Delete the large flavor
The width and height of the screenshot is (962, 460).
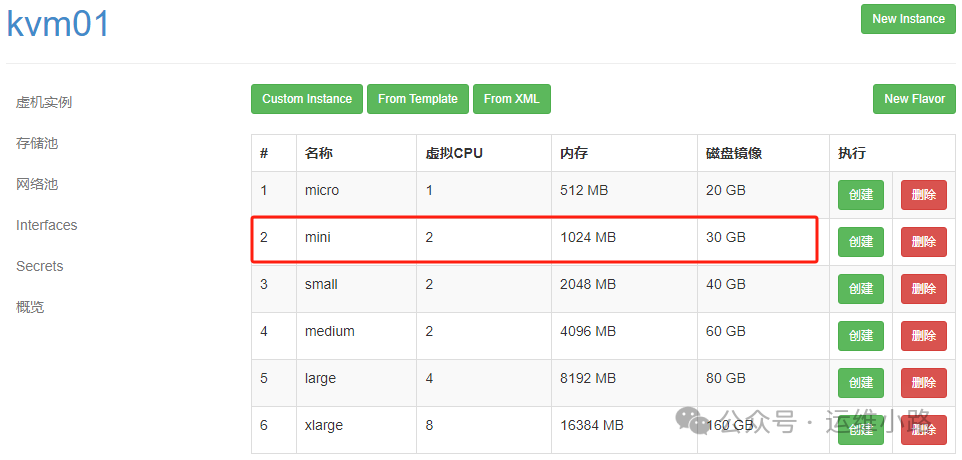click(x=923, y=383)
